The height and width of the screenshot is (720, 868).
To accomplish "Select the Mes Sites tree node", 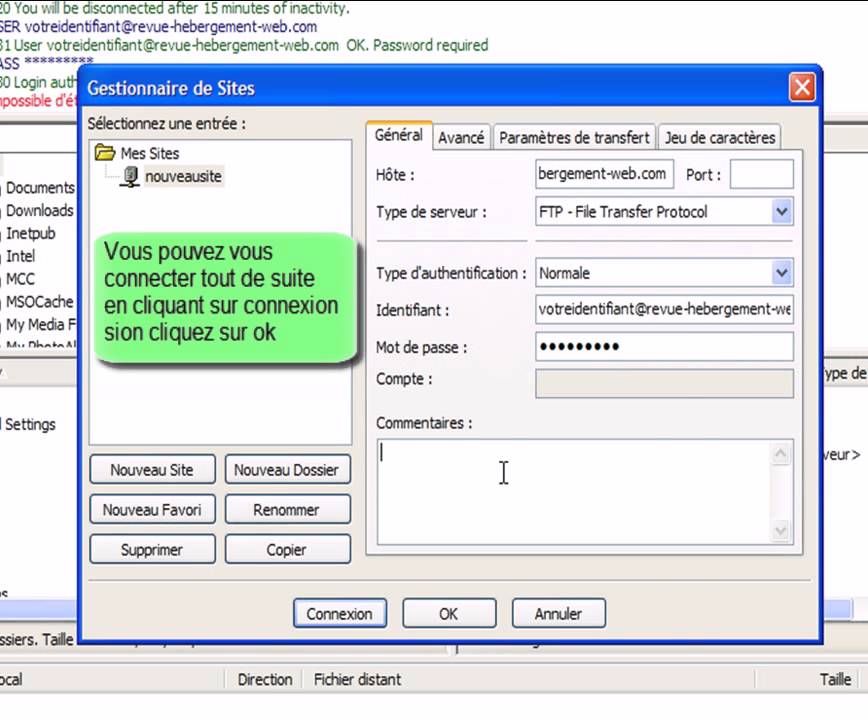I will point(150,153).
